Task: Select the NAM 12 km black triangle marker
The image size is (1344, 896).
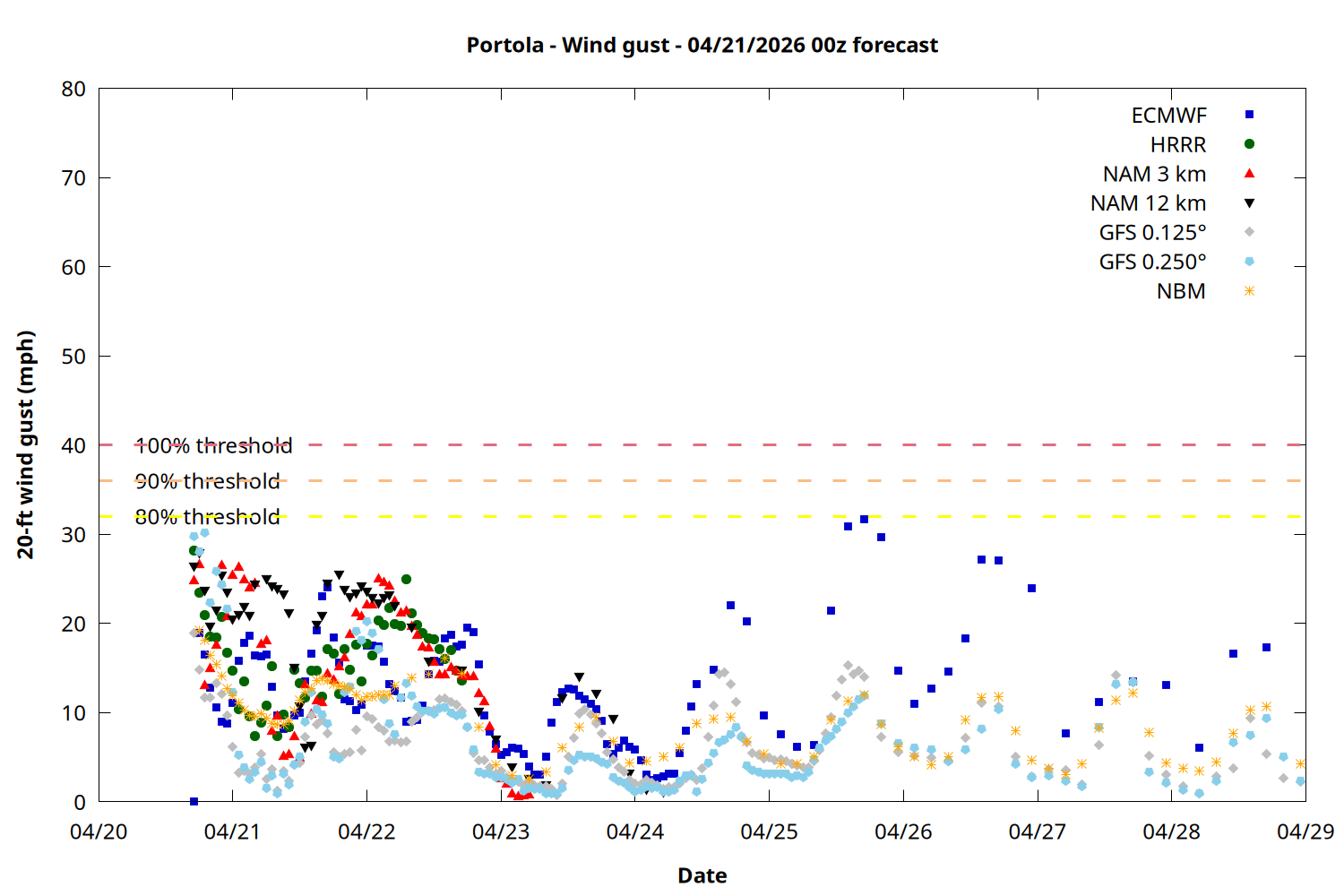Action: pos(1249,203)
